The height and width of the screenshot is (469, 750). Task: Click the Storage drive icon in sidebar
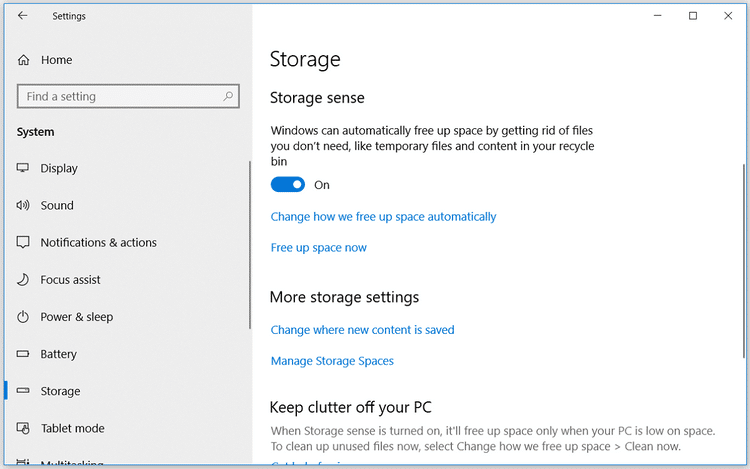pyautogui.click(x=22, y=391)
